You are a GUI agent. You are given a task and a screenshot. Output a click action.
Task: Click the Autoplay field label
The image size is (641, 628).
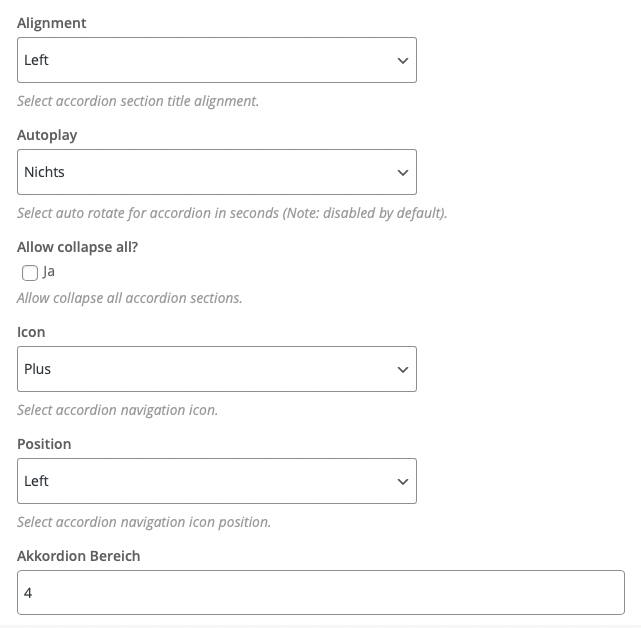(x=47, y=135)
